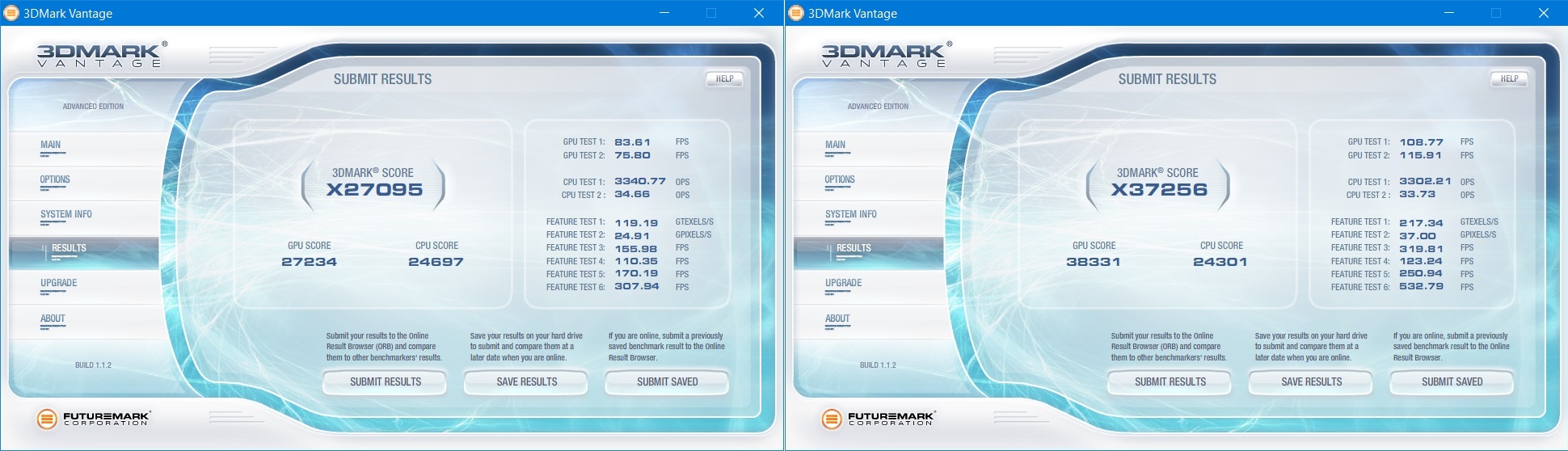This screenshot has width=1568, height=451.
Task: Click SUBMIT RESULTS button in left window
Action: coord(386,381)
